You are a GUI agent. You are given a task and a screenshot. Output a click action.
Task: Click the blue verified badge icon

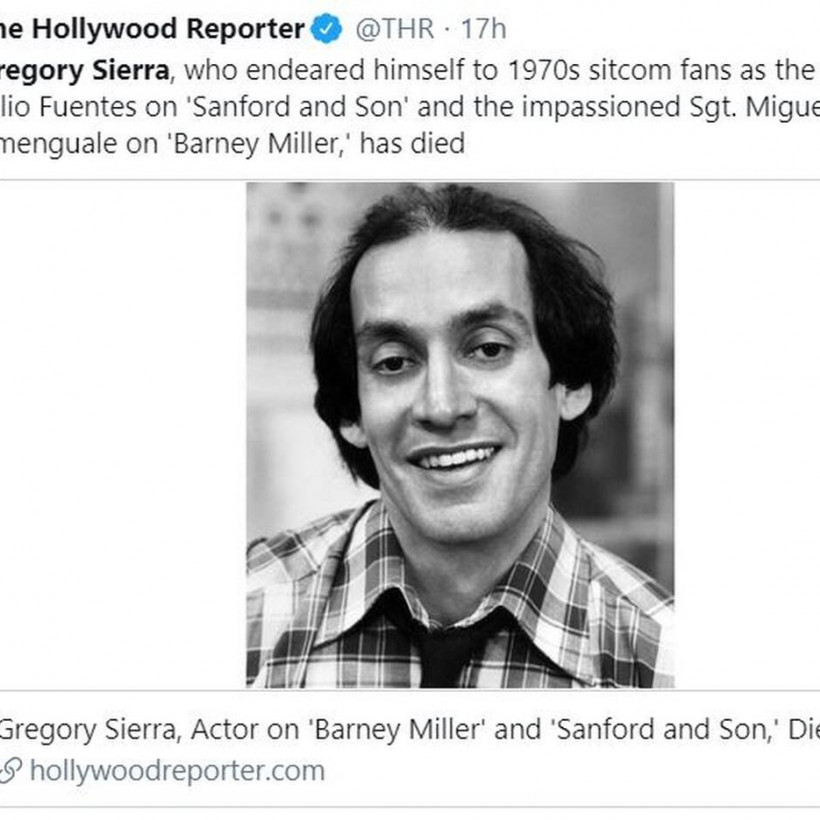(326, 29)
